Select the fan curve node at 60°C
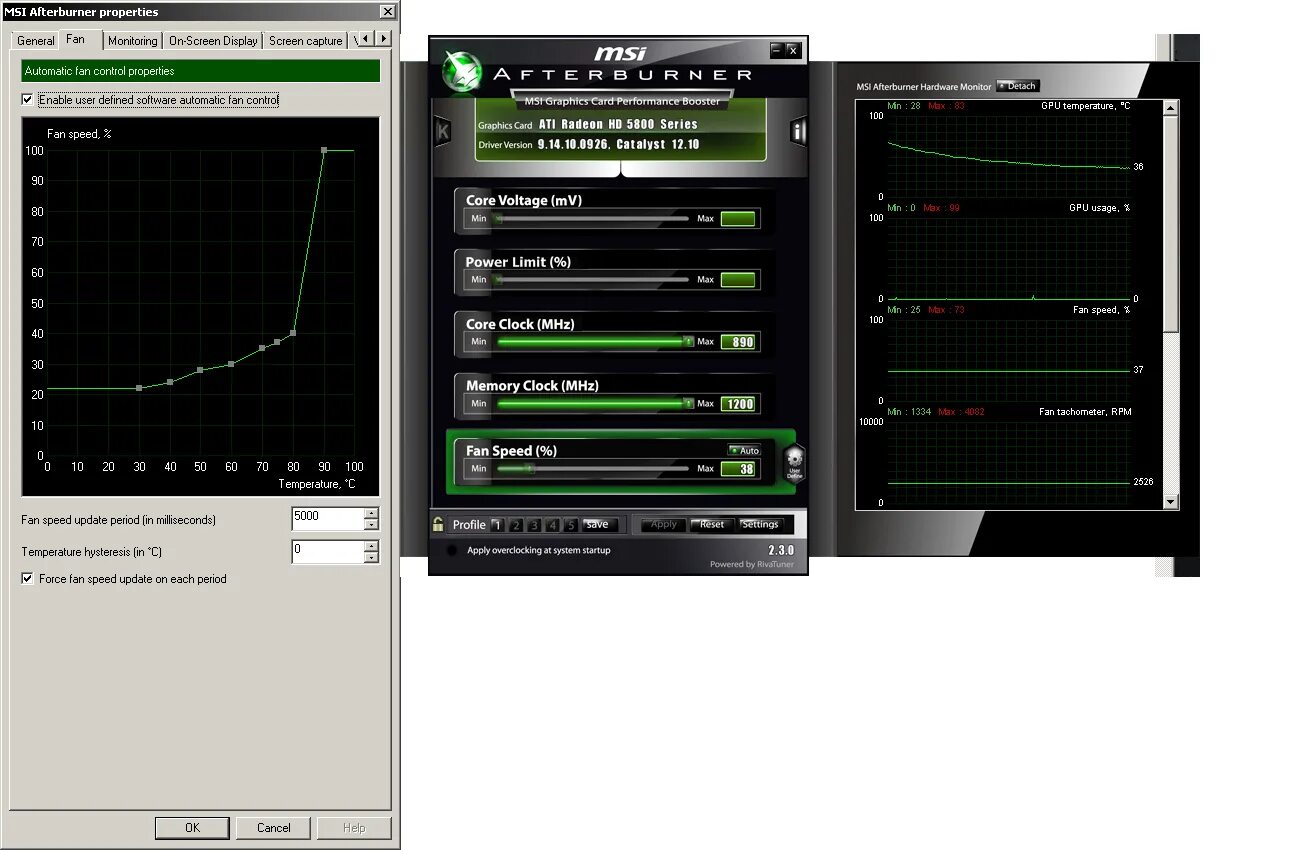 coord(231,364)
